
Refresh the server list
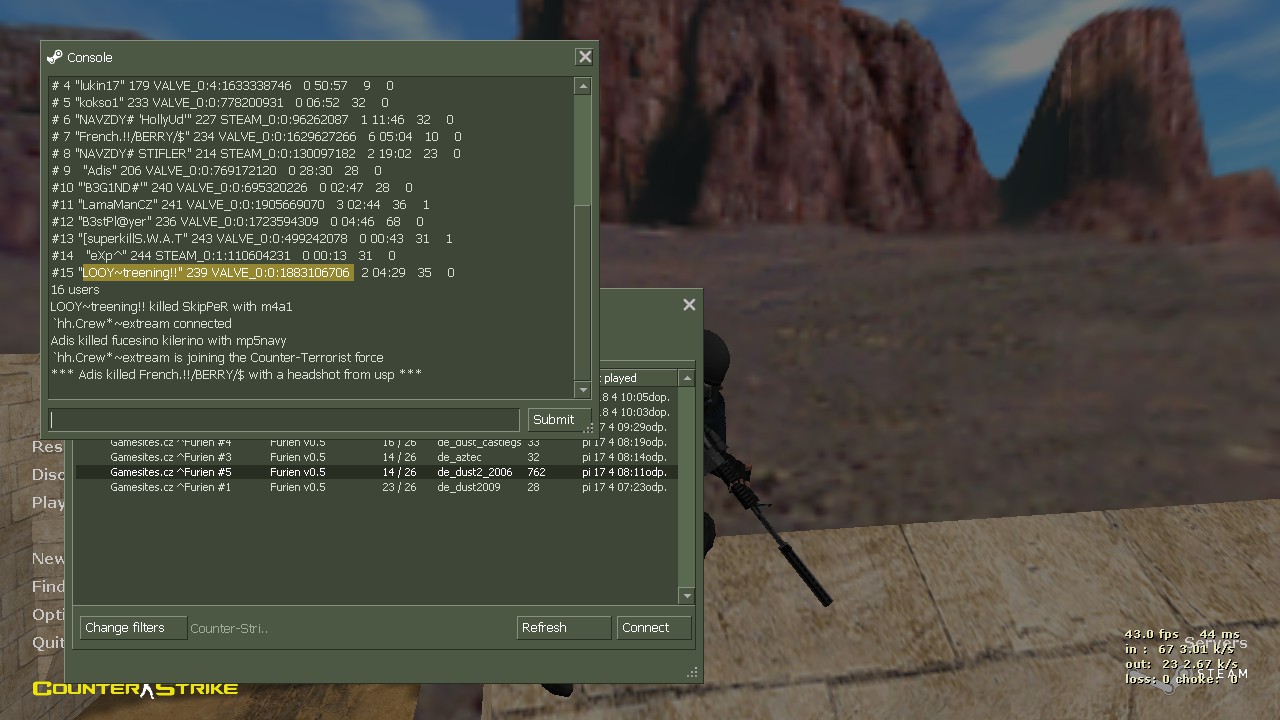563,627
